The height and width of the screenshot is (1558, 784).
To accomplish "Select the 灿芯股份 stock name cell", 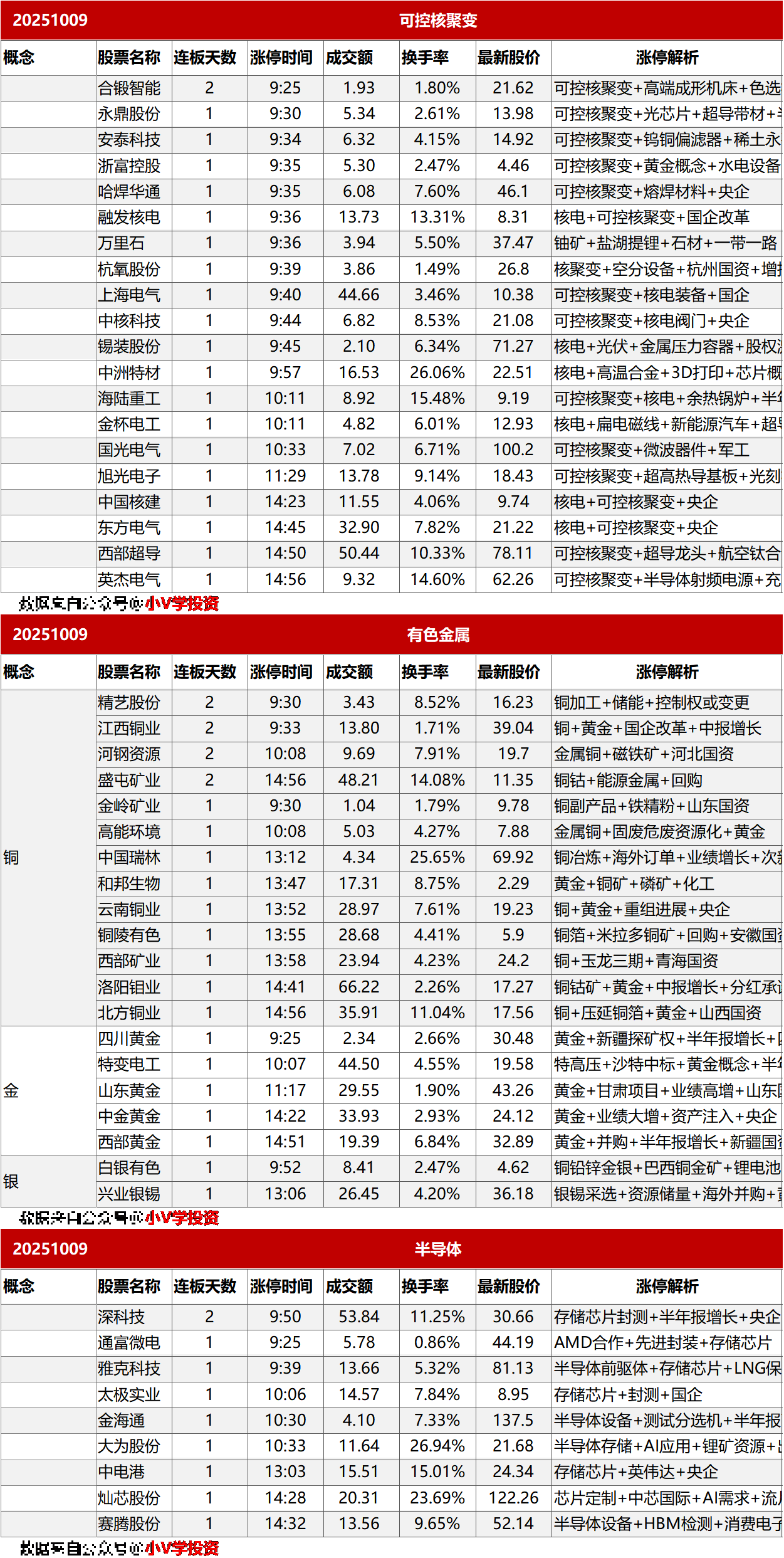I will 130,1498.
